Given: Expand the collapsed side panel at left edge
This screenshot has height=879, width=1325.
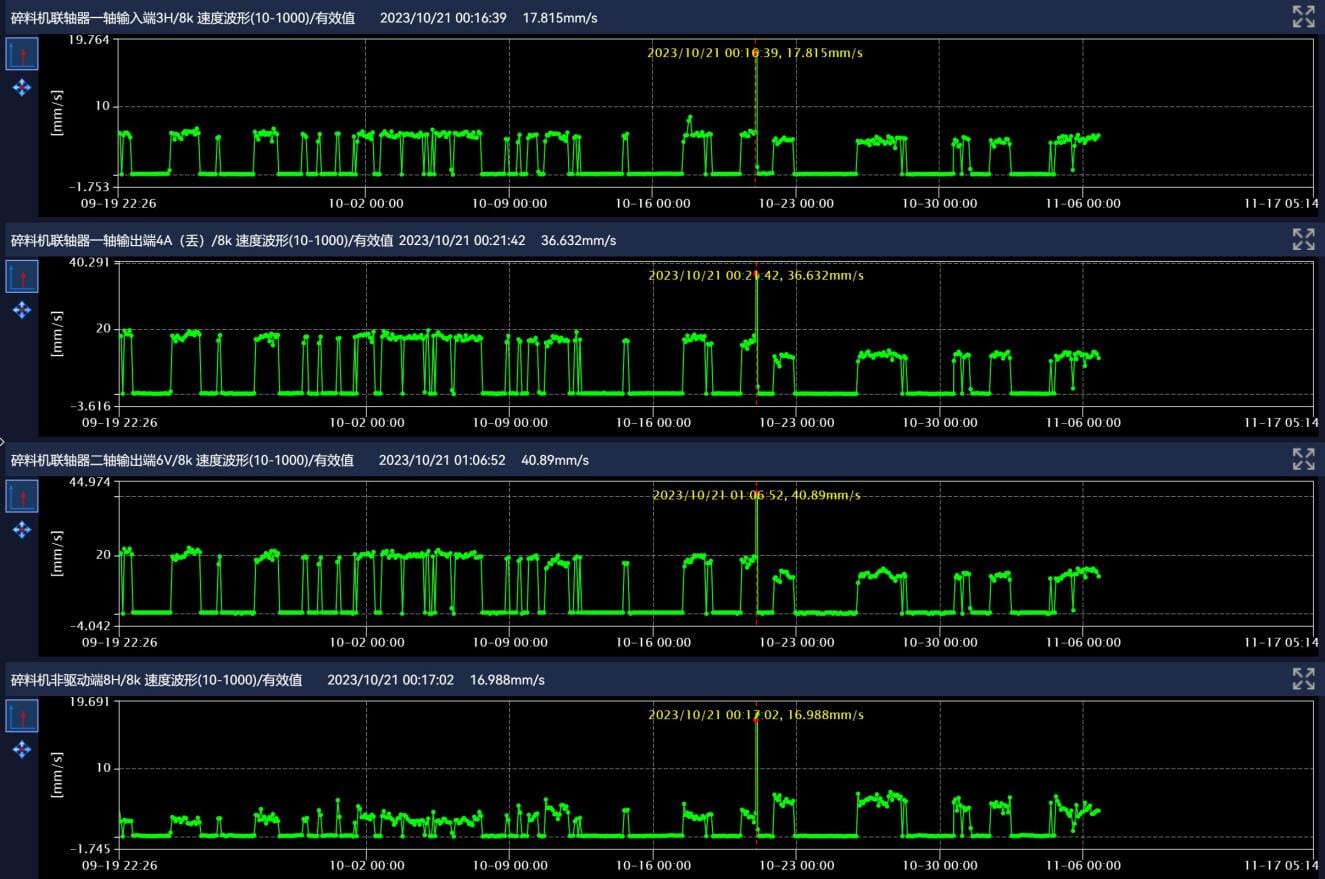Looking at the screenshot, I should point(3,440).
